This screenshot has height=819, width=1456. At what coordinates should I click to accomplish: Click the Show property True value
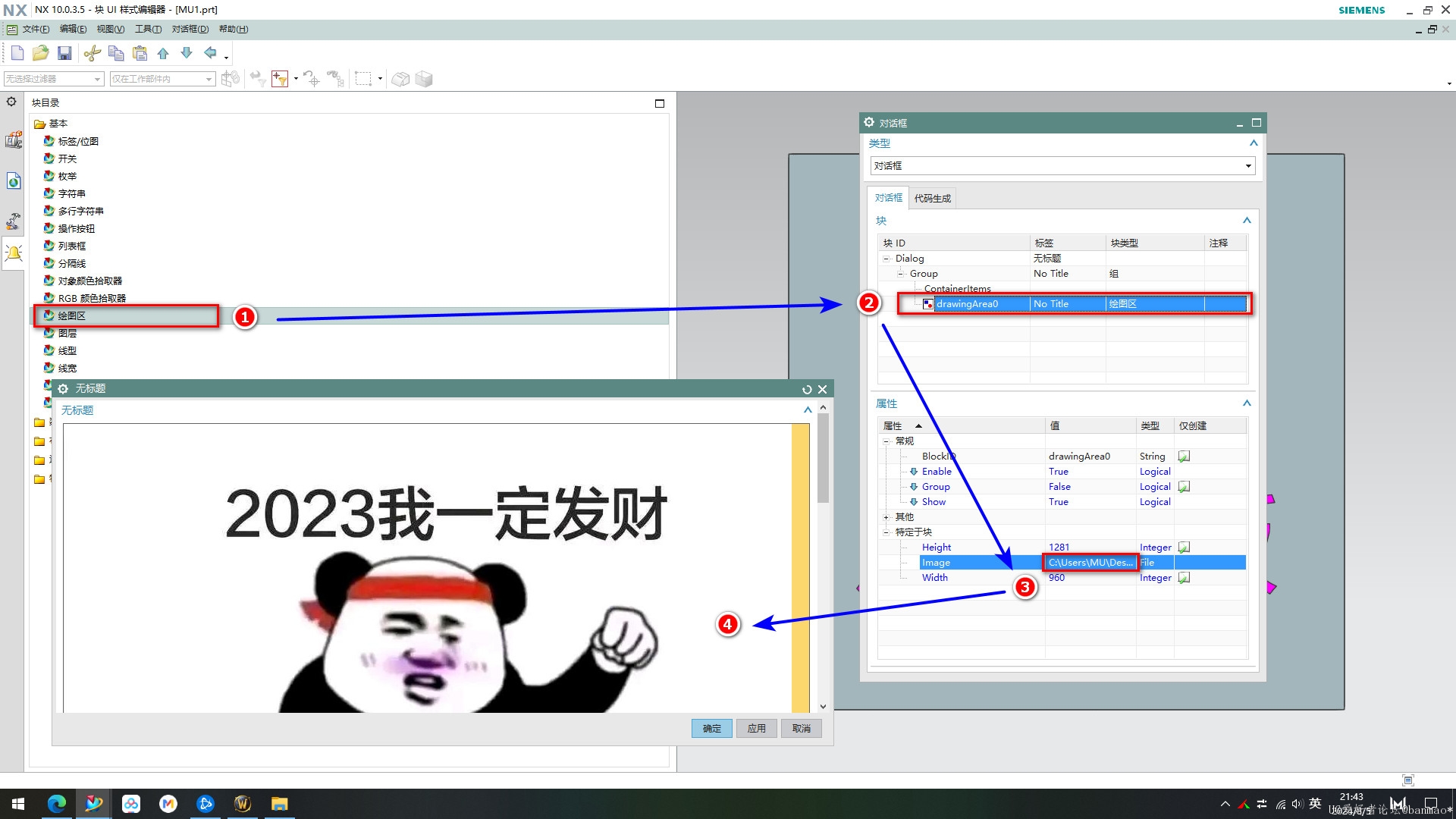(1058, 502)
